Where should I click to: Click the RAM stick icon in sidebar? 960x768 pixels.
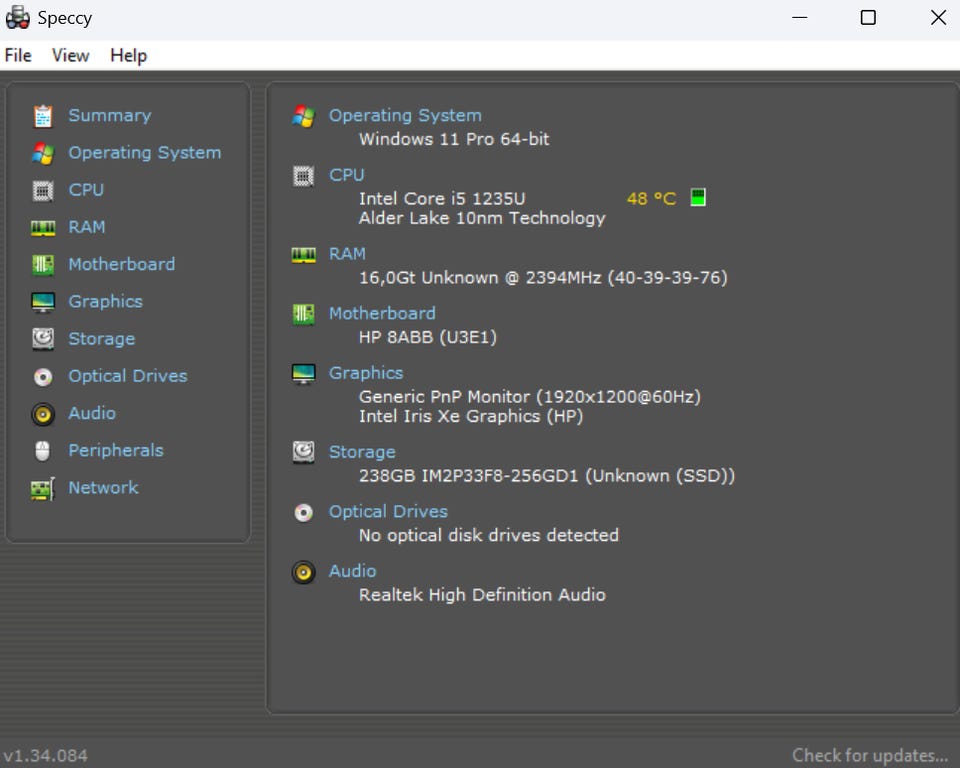[43, 228]
